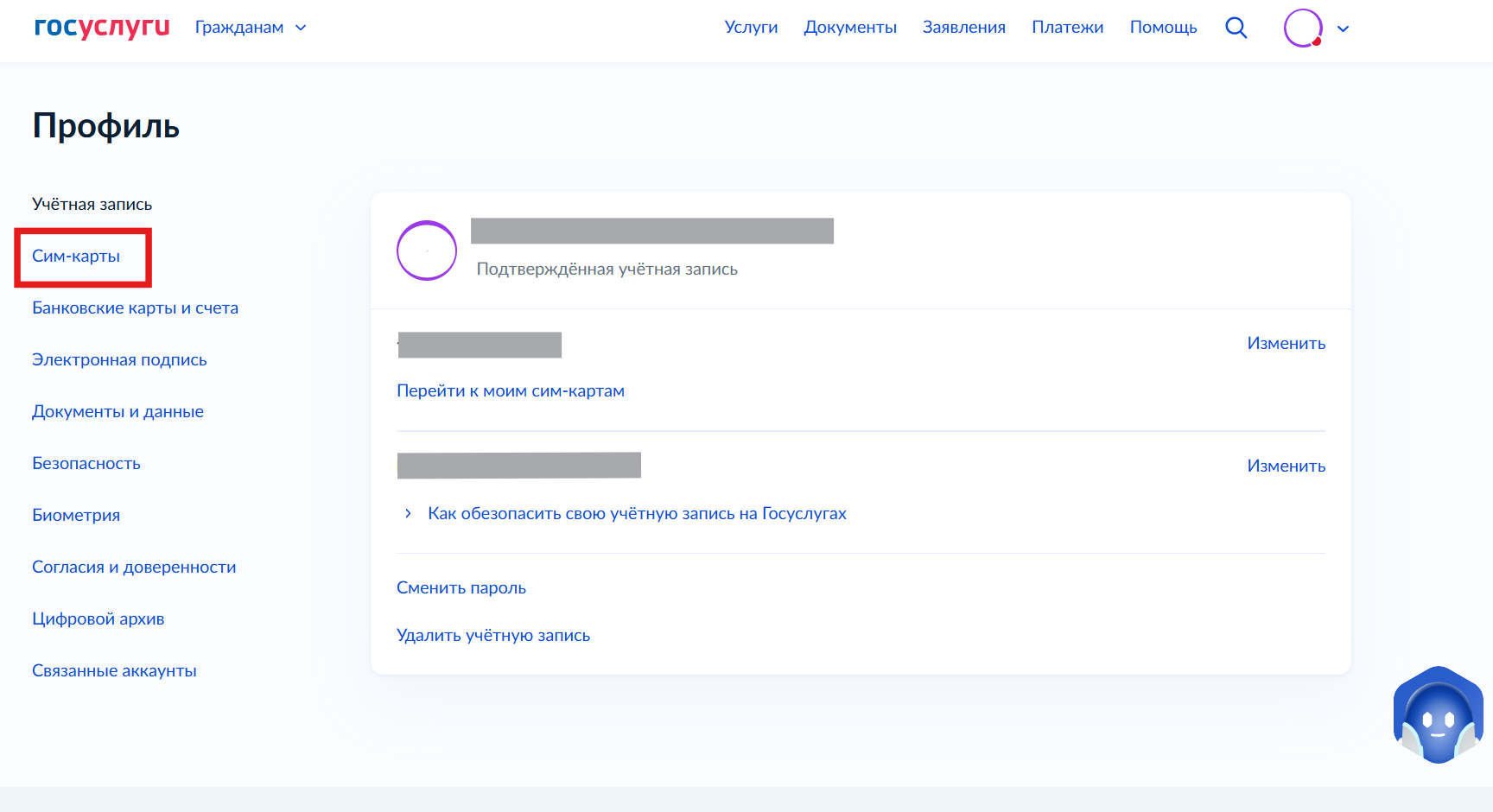Follow 'Перейти к моим сим-картам' link

[x=511, y=391]
